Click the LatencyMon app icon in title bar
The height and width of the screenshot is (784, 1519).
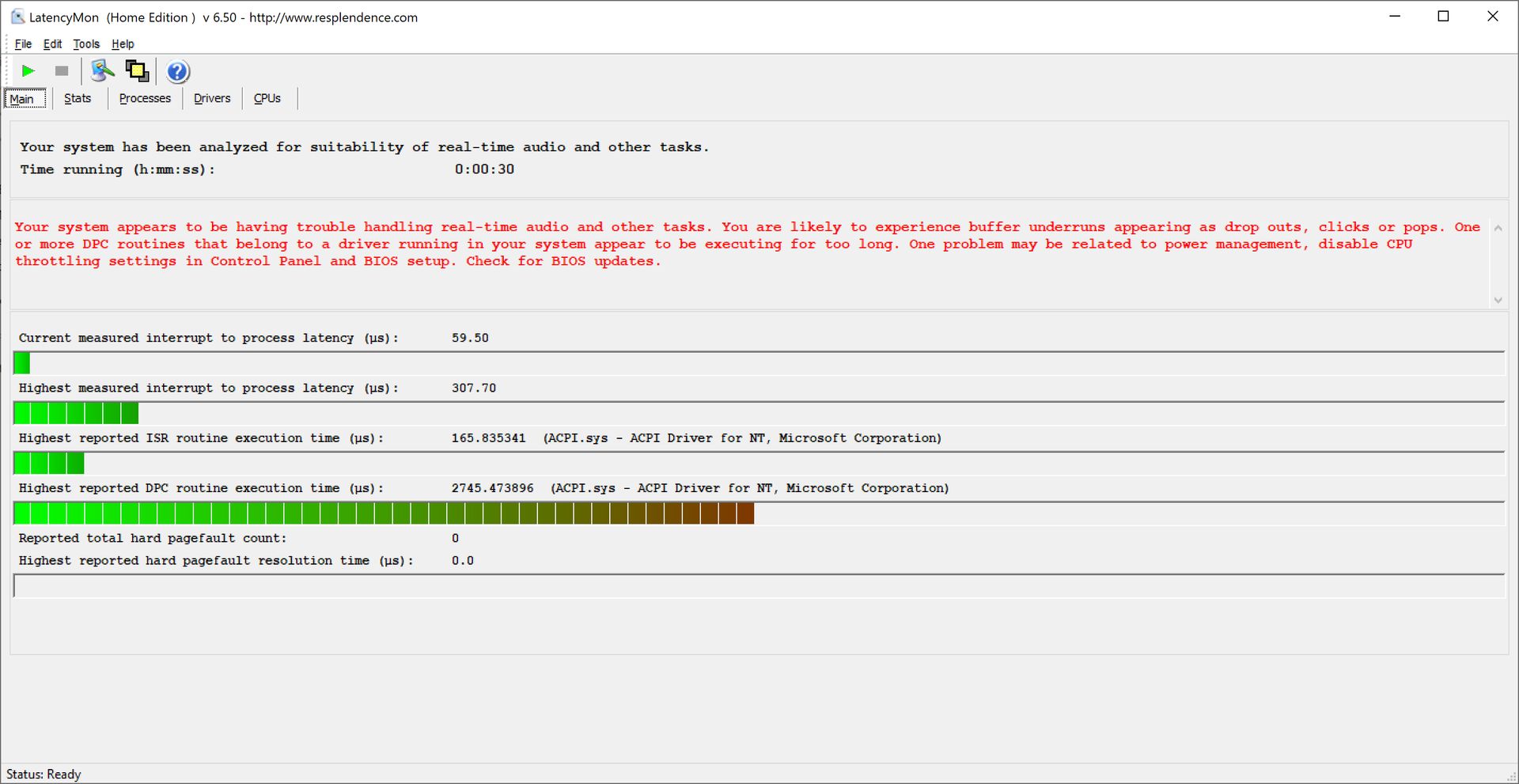coord(17,17)
